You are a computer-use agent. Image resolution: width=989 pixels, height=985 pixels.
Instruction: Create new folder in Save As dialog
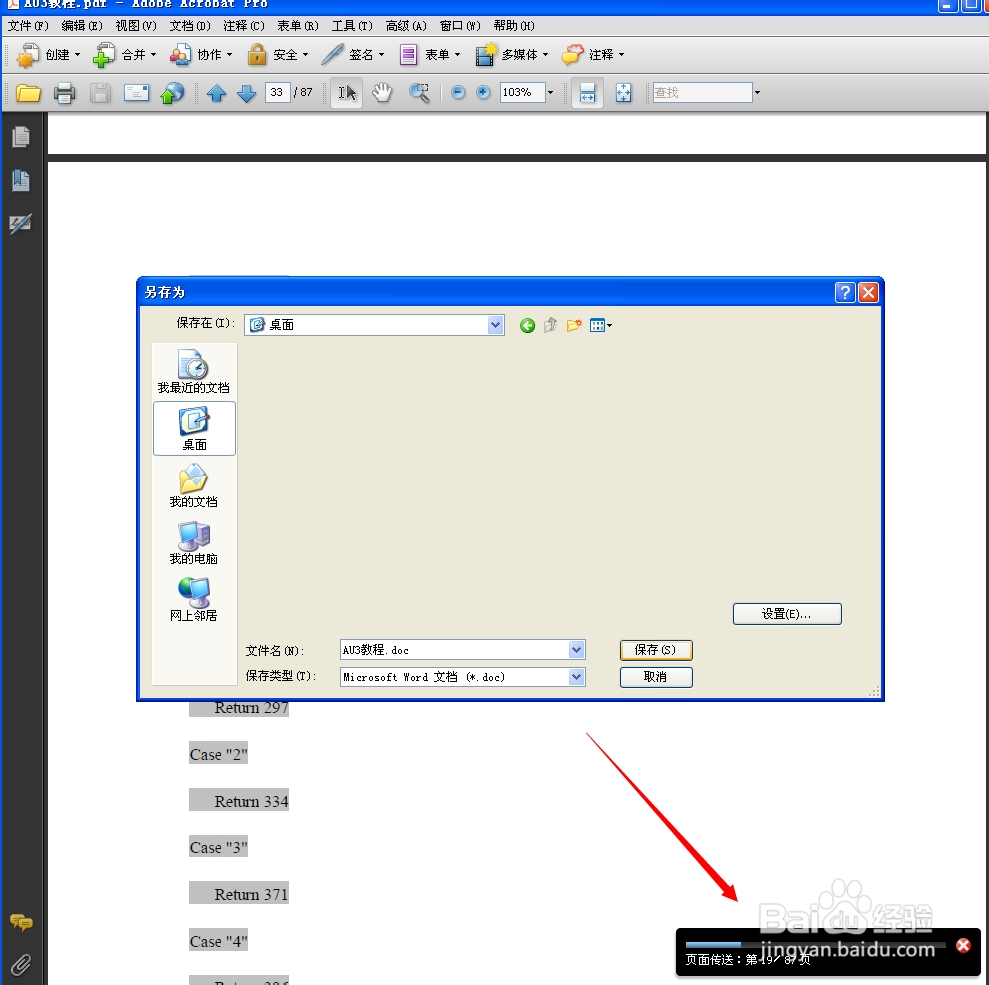tap(574, 325)
